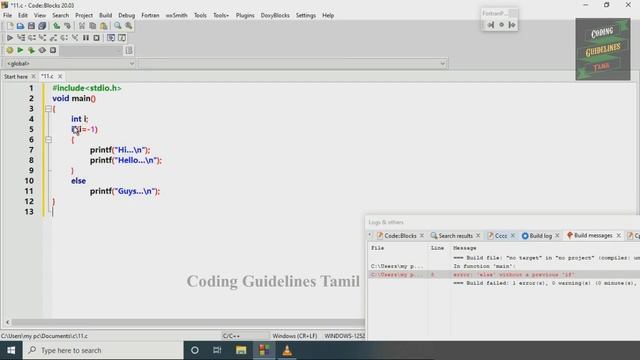640x360 pixels.
Task: Open the build target dropdown
Action: [91, 50]
